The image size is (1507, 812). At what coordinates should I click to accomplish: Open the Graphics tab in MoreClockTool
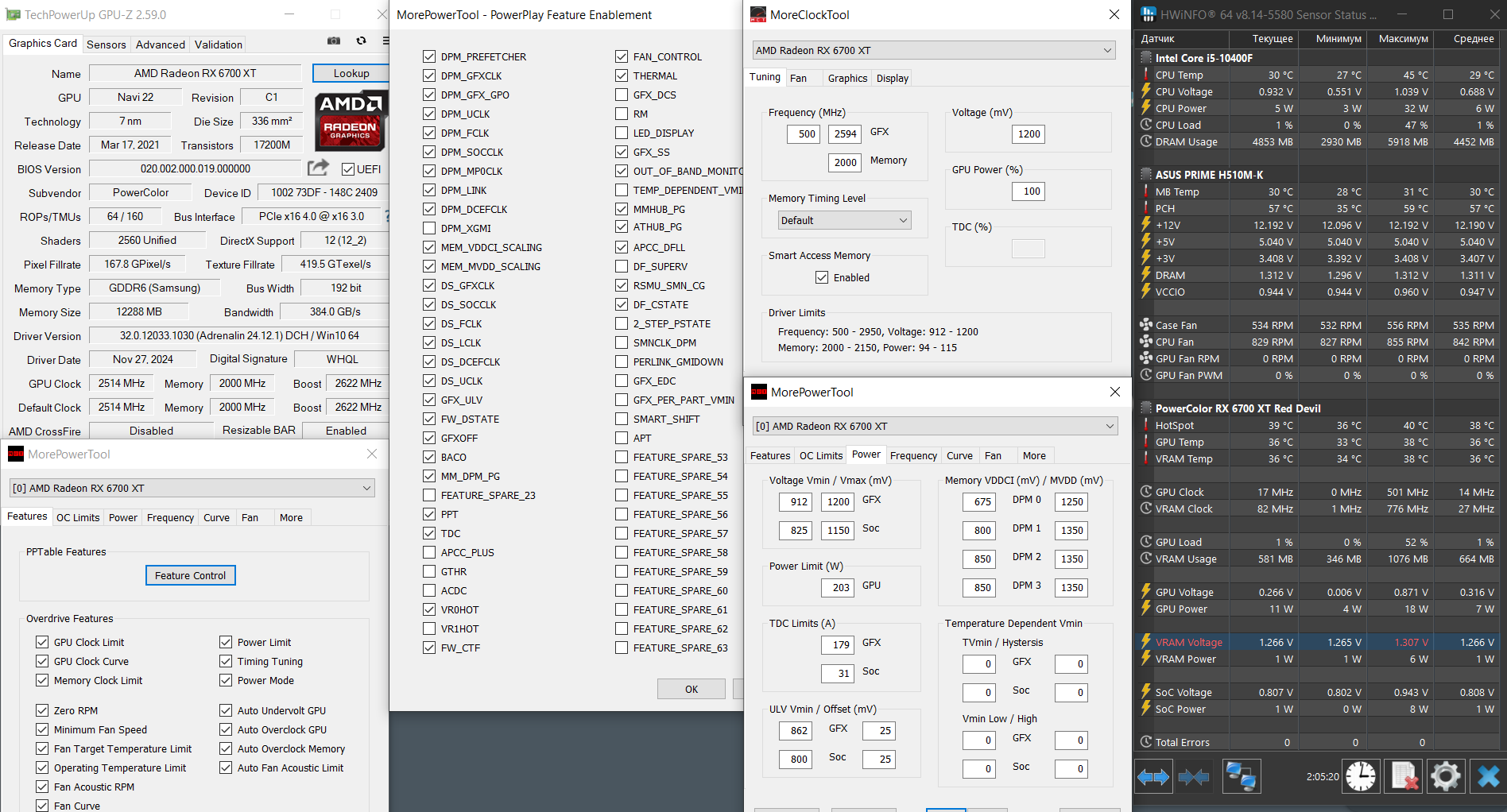click(x=847, y=78)
